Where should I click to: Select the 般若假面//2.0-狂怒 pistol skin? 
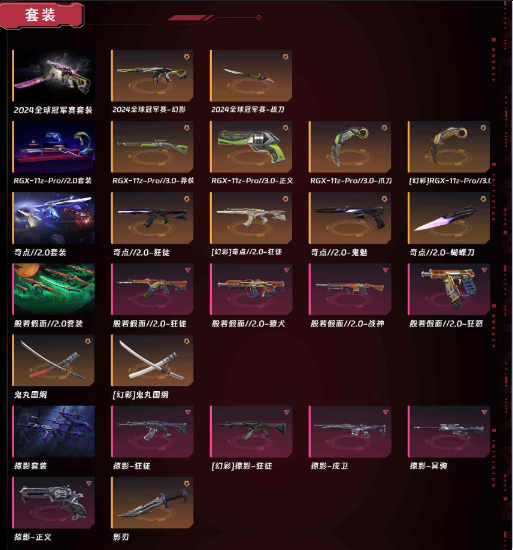coord(449,289)
